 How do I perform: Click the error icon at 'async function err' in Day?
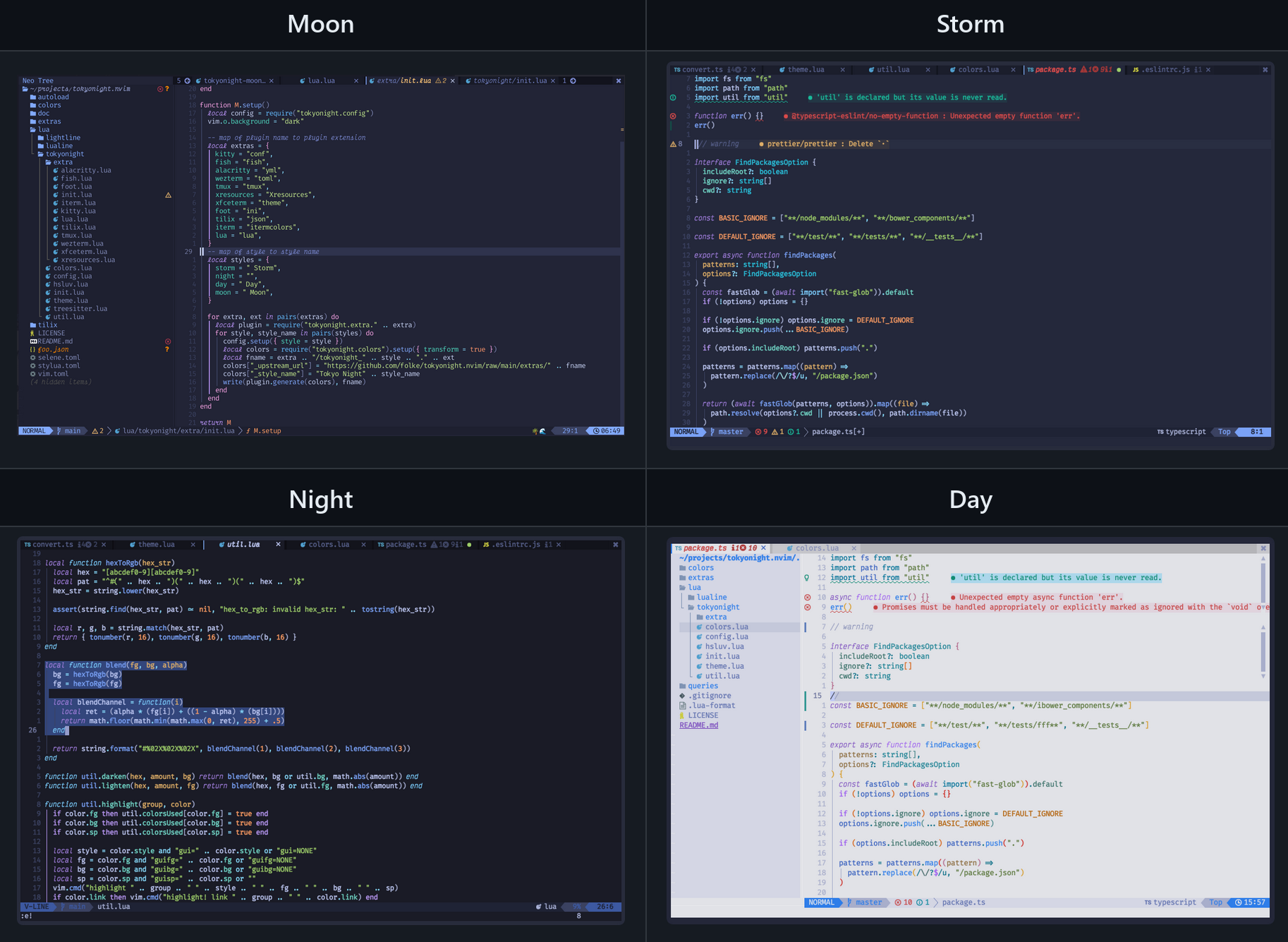pyautogui.click(x=808, y=598)
